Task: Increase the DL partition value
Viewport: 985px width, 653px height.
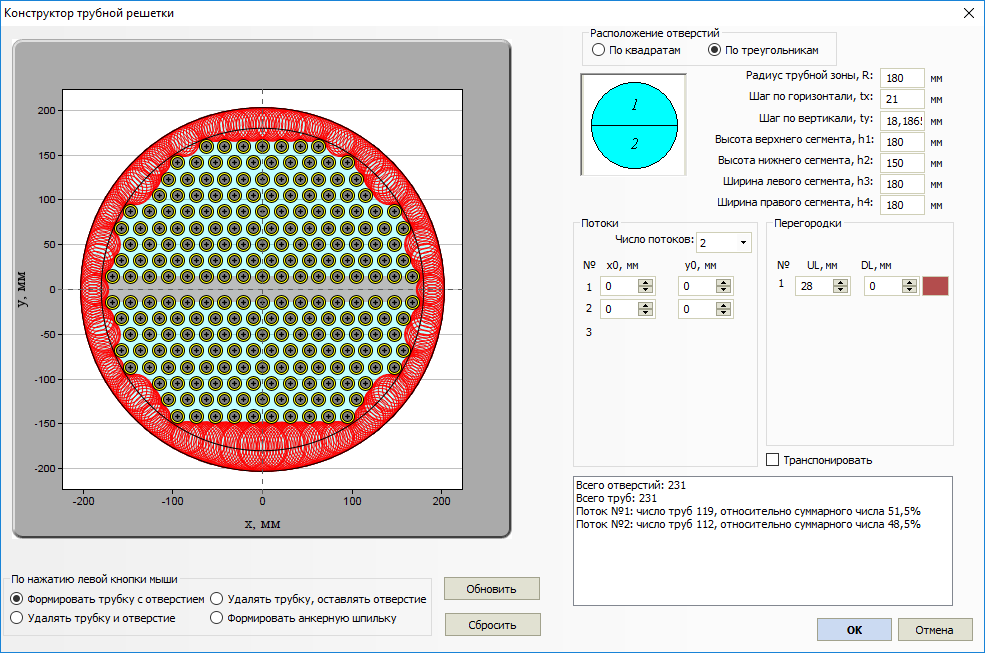Action: click(x=910, y=282)
